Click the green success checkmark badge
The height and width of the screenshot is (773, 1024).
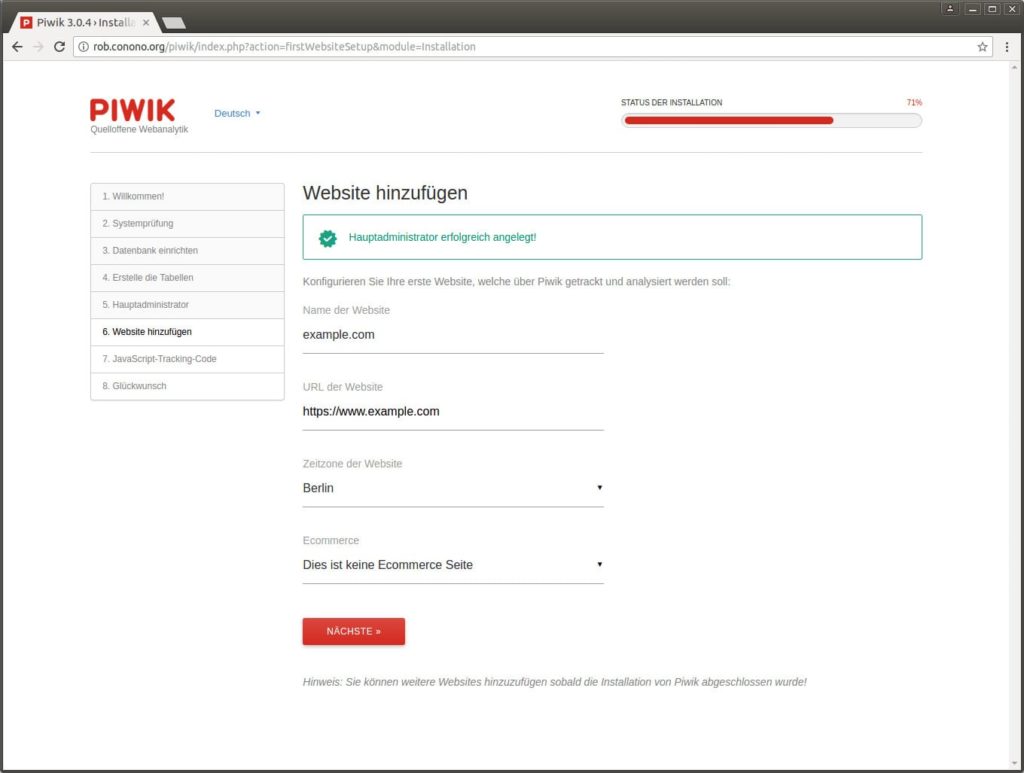pos(328,238)
